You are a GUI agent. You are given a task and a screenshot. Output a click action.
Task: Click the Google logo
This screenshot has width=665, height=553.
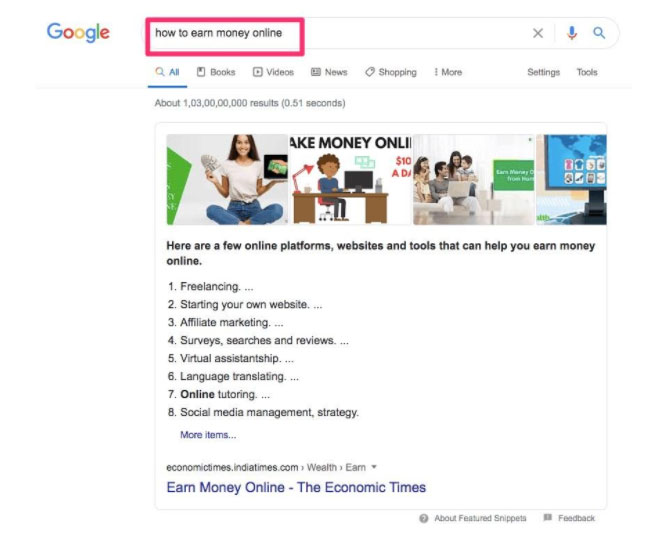click(x=78, y=32)
